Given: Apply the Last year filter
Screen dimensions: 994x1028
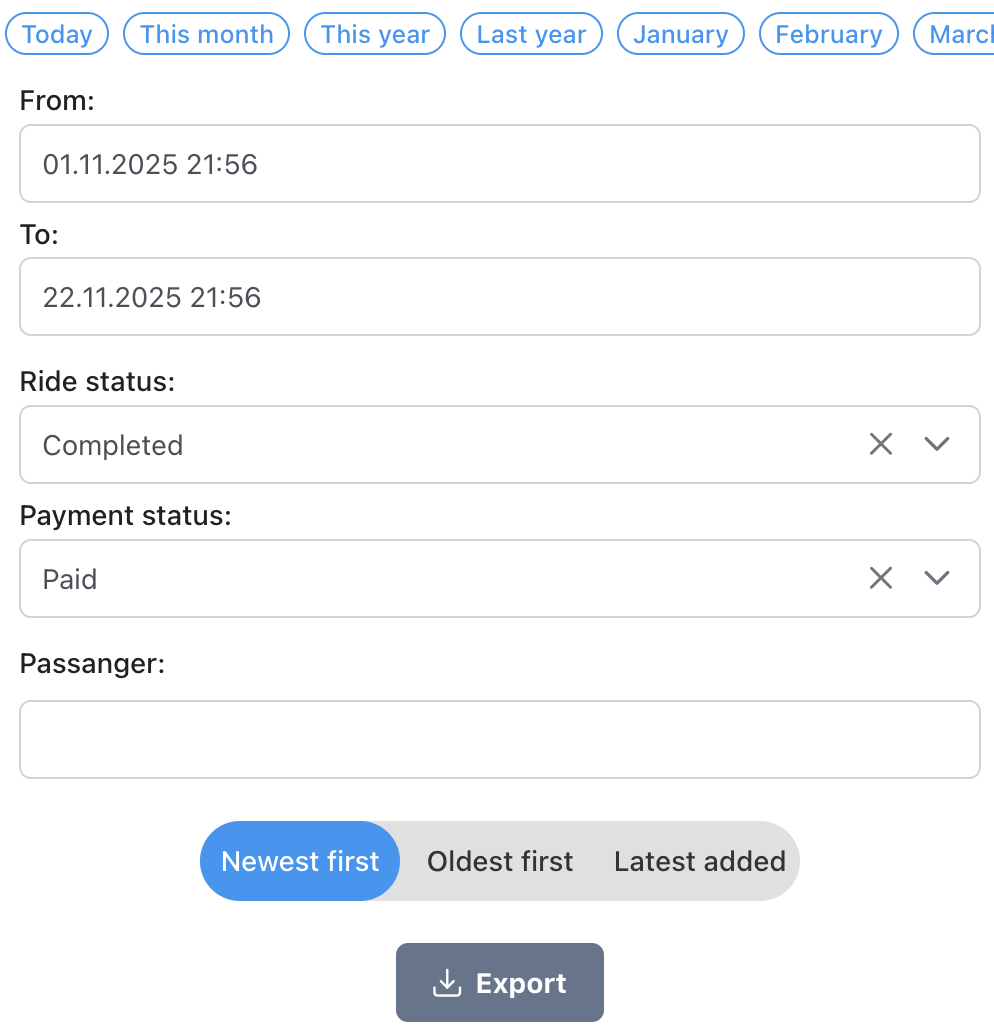Looking at the screenshot, I should pyautogui.click(x=531, y=33).
